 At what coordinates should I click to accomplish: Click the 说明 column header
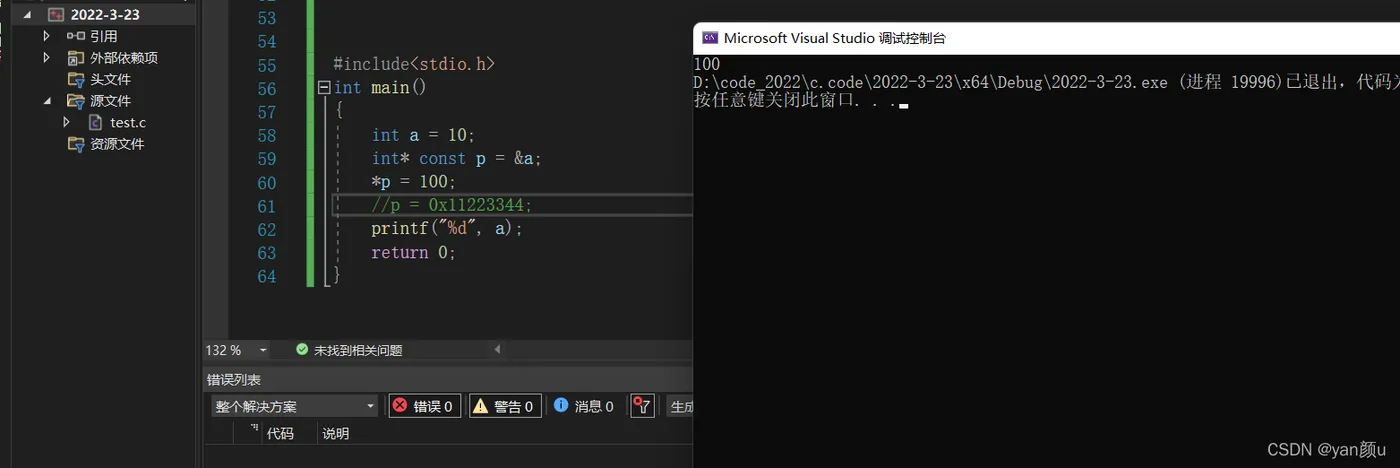(336, 434)
